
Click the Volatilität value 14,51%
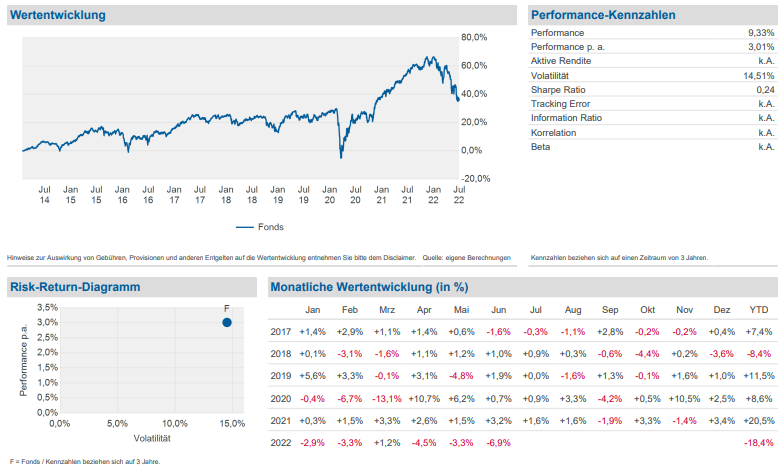click(759, 75)
